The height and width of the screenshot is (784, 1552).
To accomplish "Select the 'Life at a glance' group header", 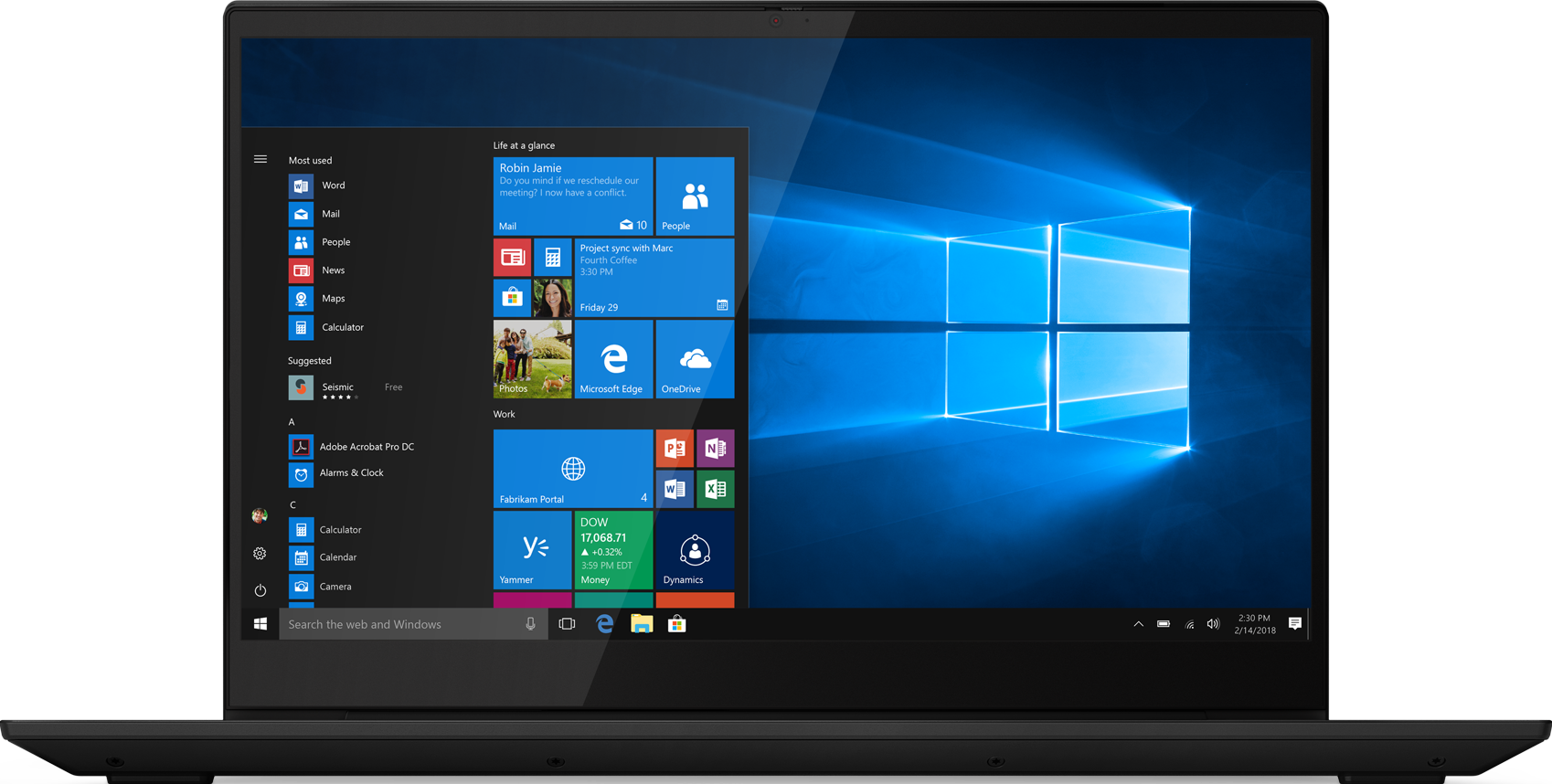I will 524,145.
